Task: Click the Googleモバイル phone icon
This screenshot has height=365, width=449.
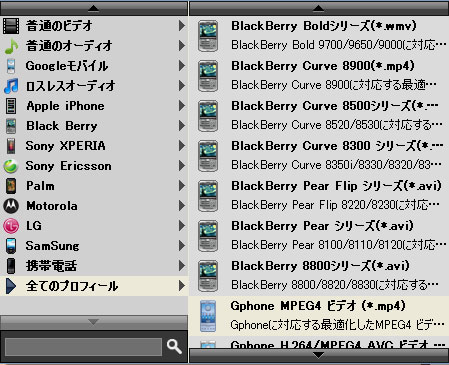Action: point(11,66)
